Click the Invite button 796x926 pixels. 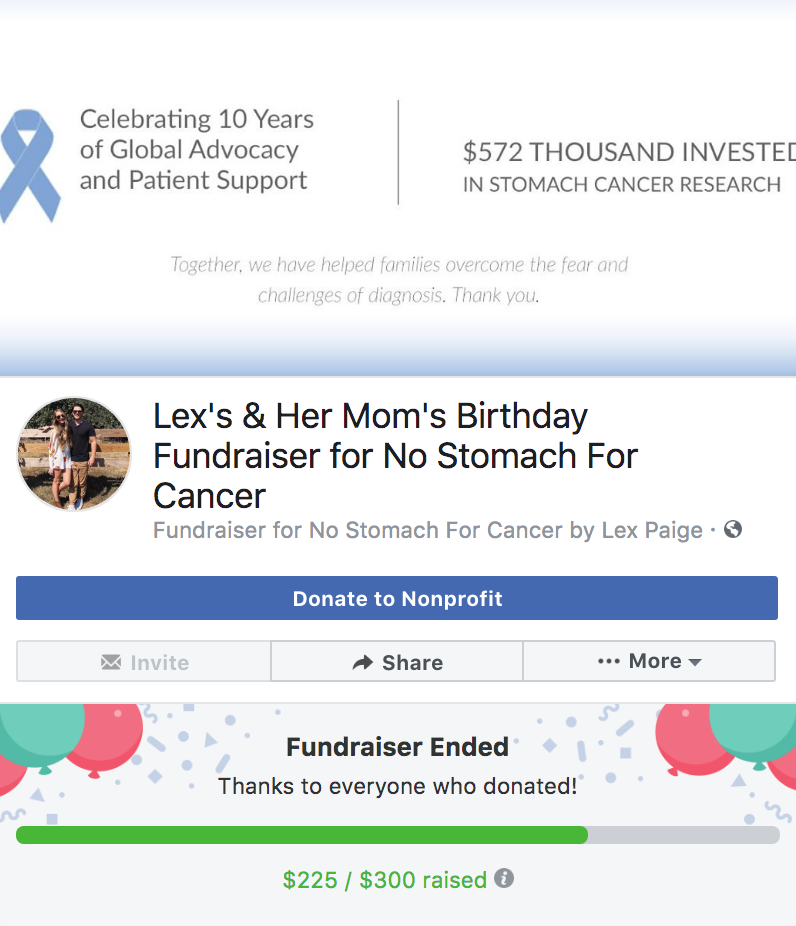pos(143,661)
